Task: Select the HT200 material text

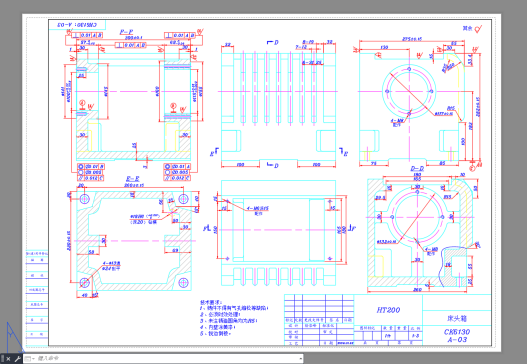Action: (388, 310)
